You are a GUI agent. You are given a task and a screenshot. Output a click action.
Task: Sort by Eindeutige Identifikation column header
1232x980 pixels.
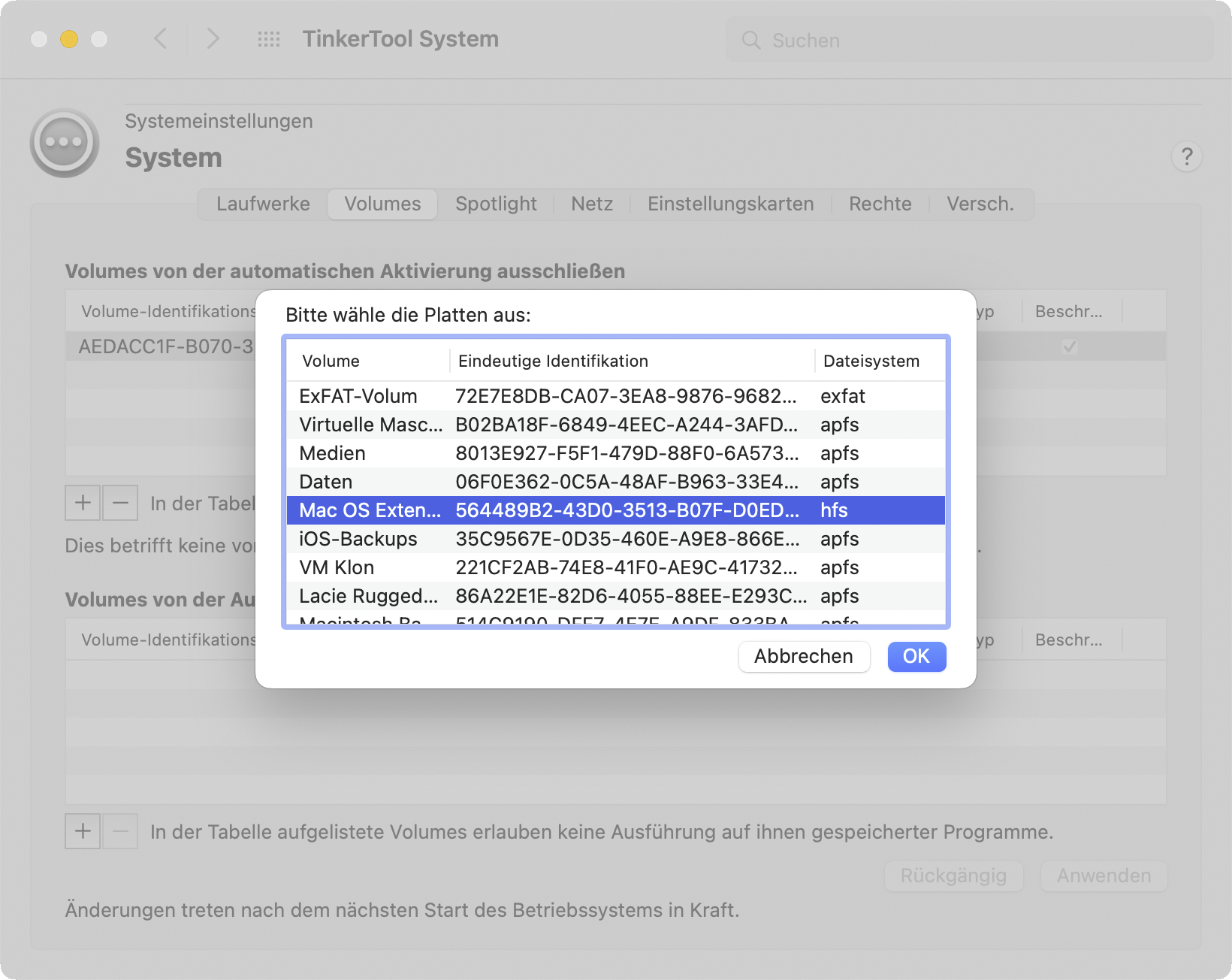coord(632,361)
